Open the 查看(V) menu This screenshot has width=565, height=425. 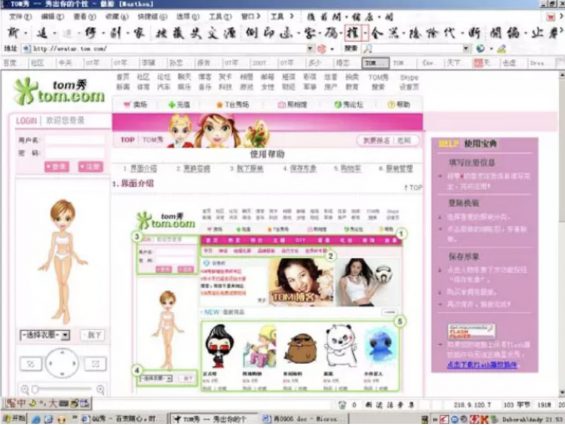coord(84,17)
